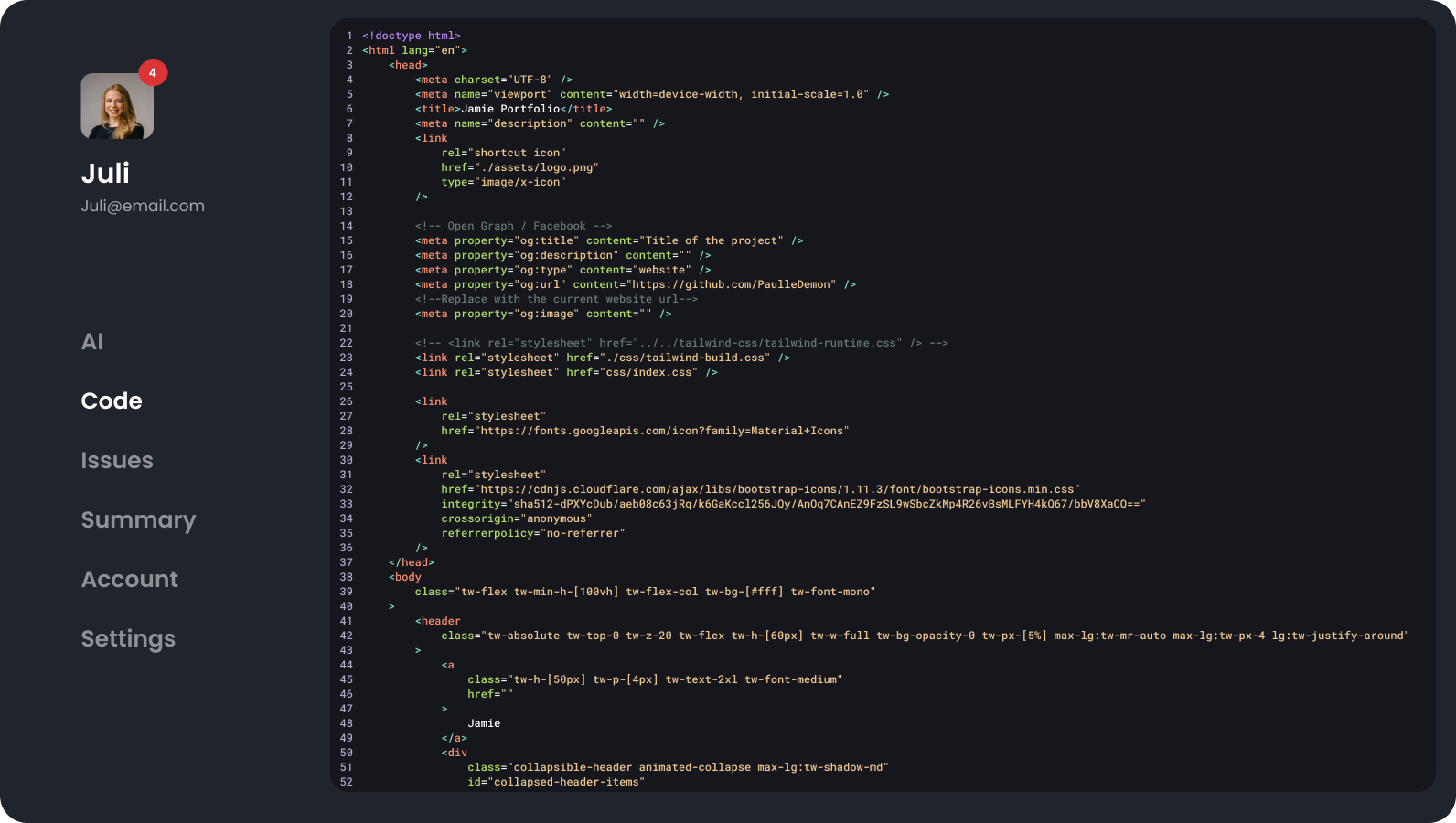Click the closing head tag

pos(412,562)
